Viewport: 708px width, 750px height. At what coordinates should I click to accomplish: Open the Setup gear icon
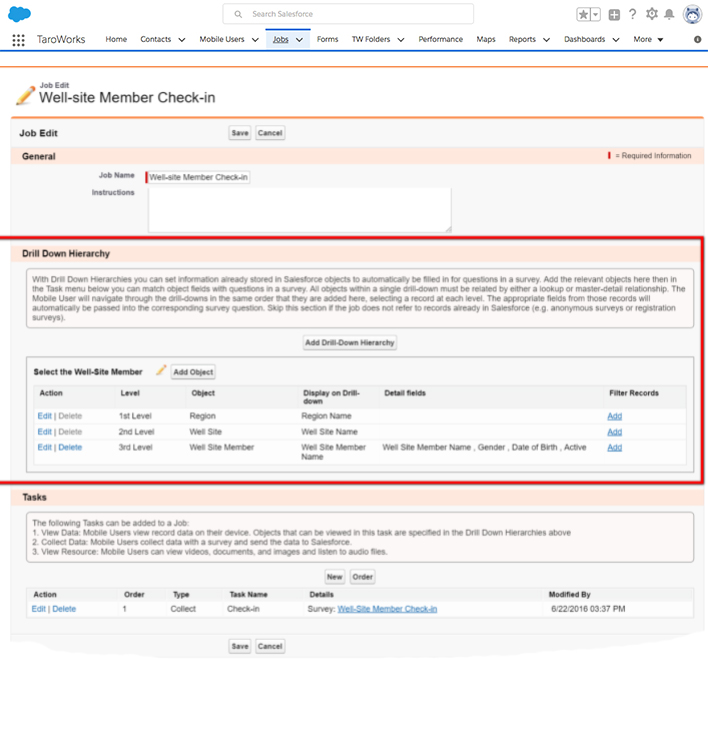651,14
